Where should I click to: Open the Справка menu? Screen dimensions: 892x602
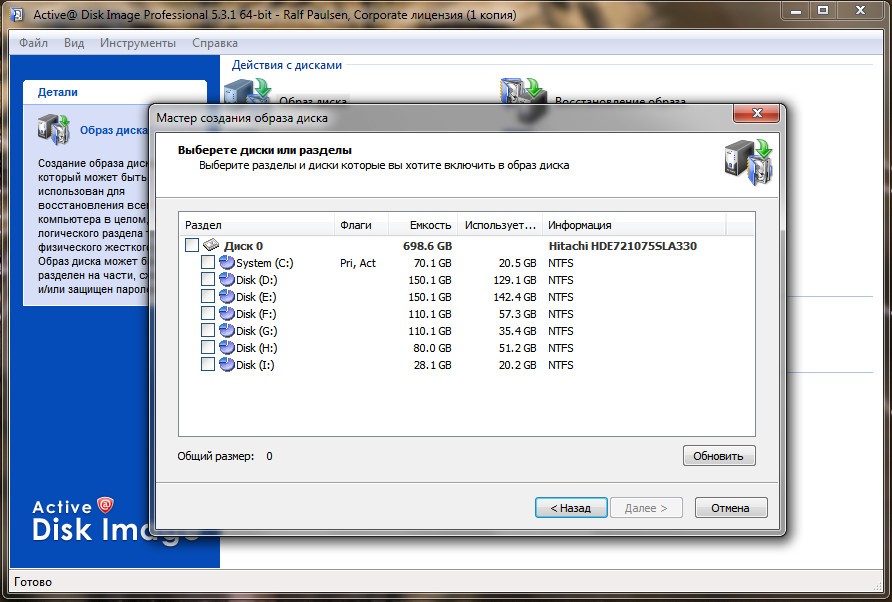(214, 43)
